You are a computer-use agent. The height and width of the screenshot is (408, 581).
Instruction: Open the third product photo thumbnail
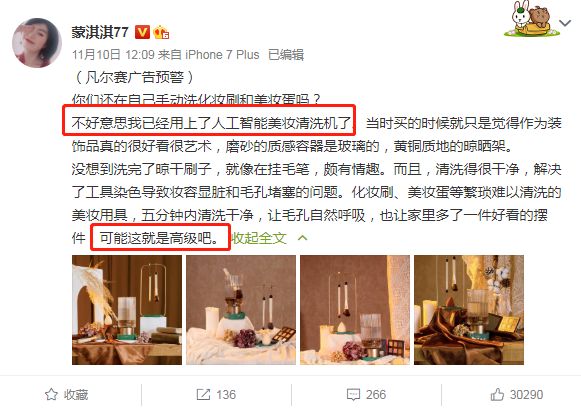355,310
